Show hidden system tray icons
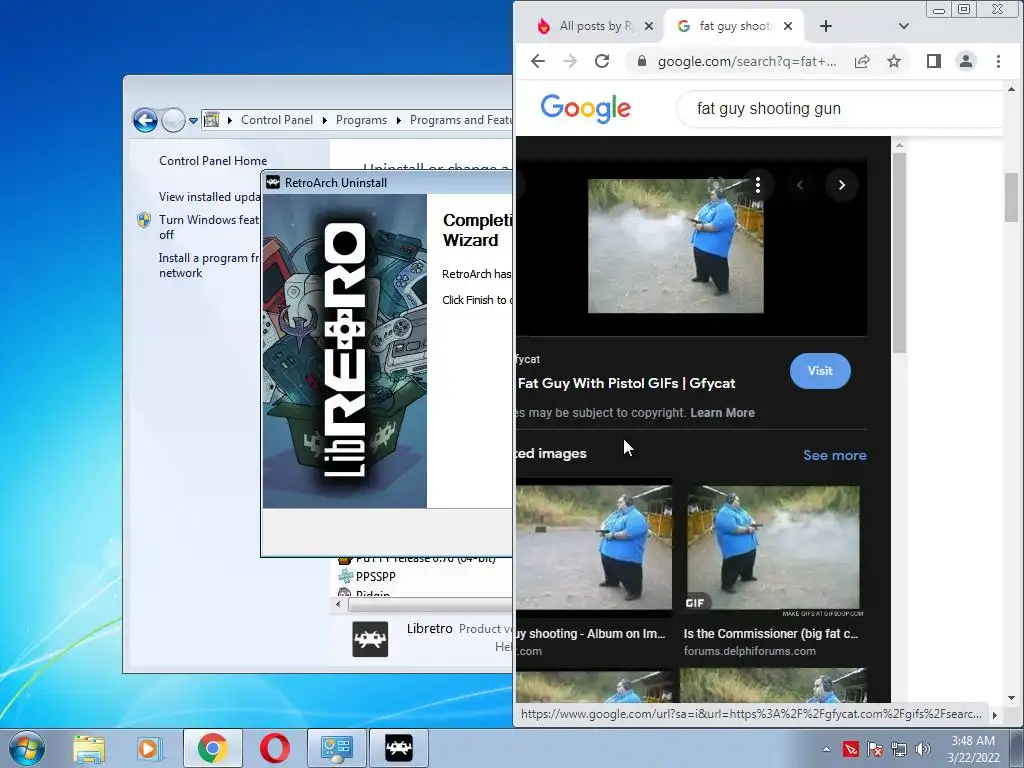 pyautogui.click(x=826, y=749)
